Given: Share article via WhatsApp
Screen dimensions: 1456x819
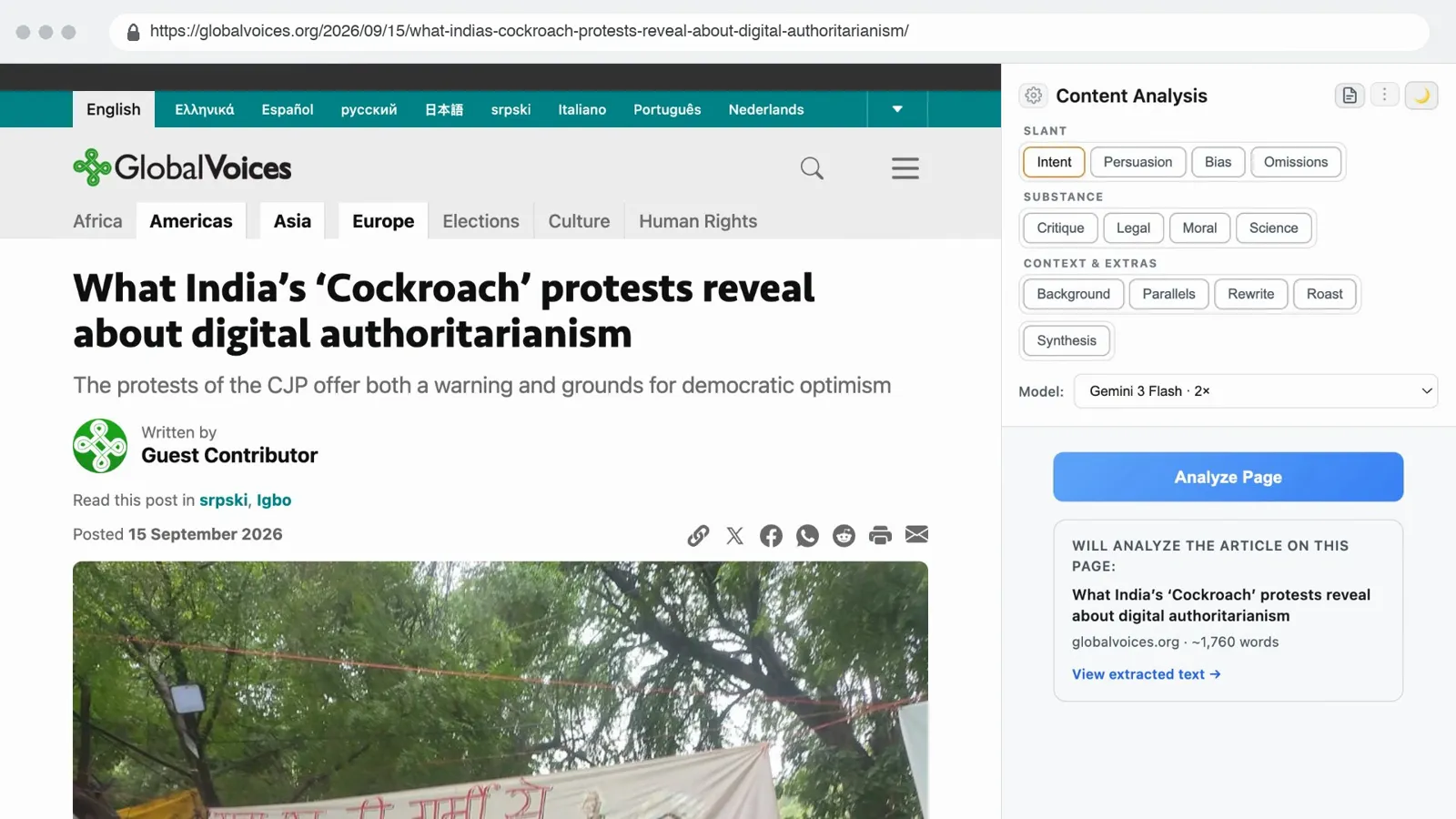Looking at the screenshot, I should tap(807, 535).
